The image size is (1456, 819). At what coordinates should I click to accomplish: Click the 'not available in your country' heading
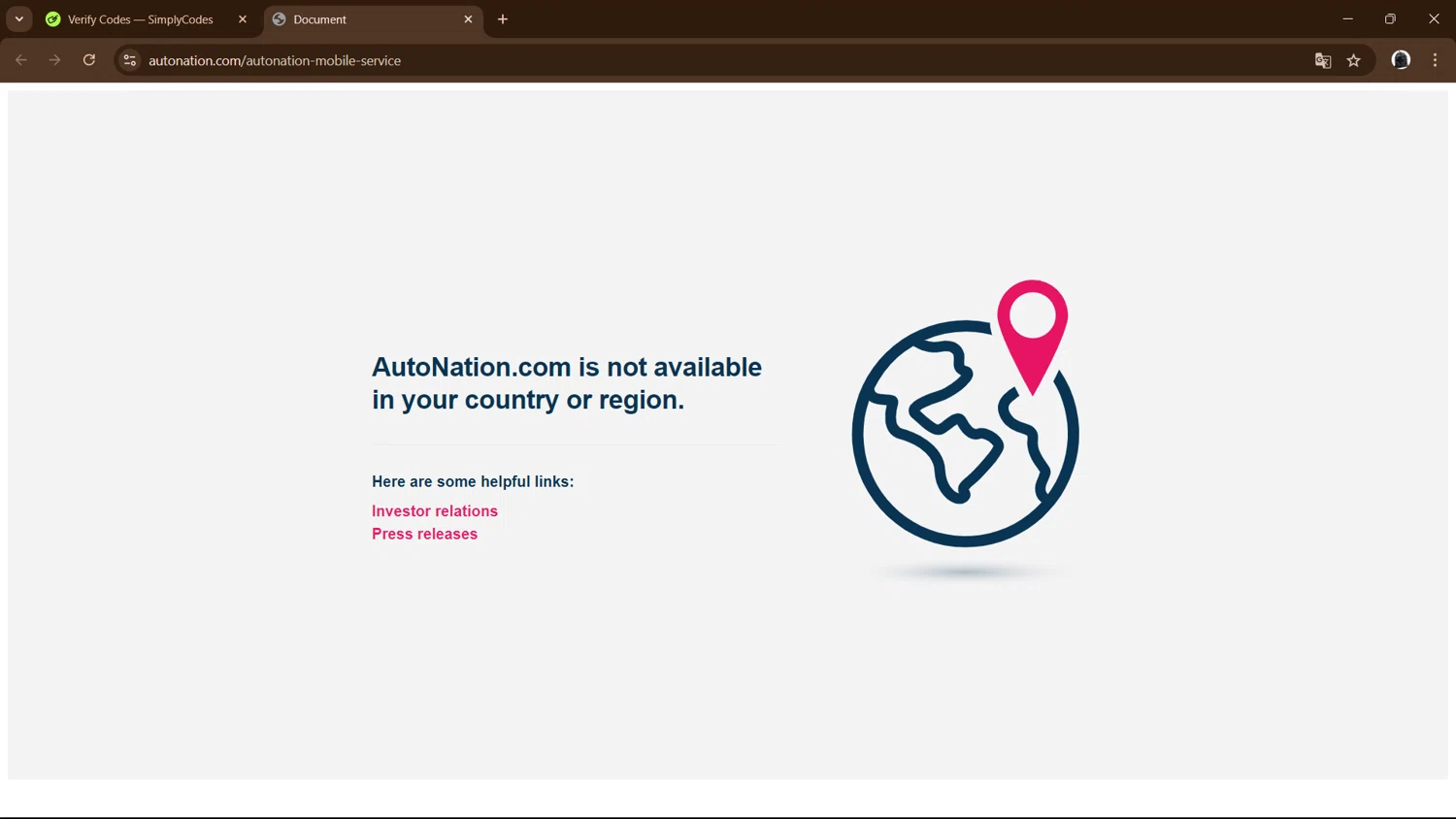coord(567,383)
